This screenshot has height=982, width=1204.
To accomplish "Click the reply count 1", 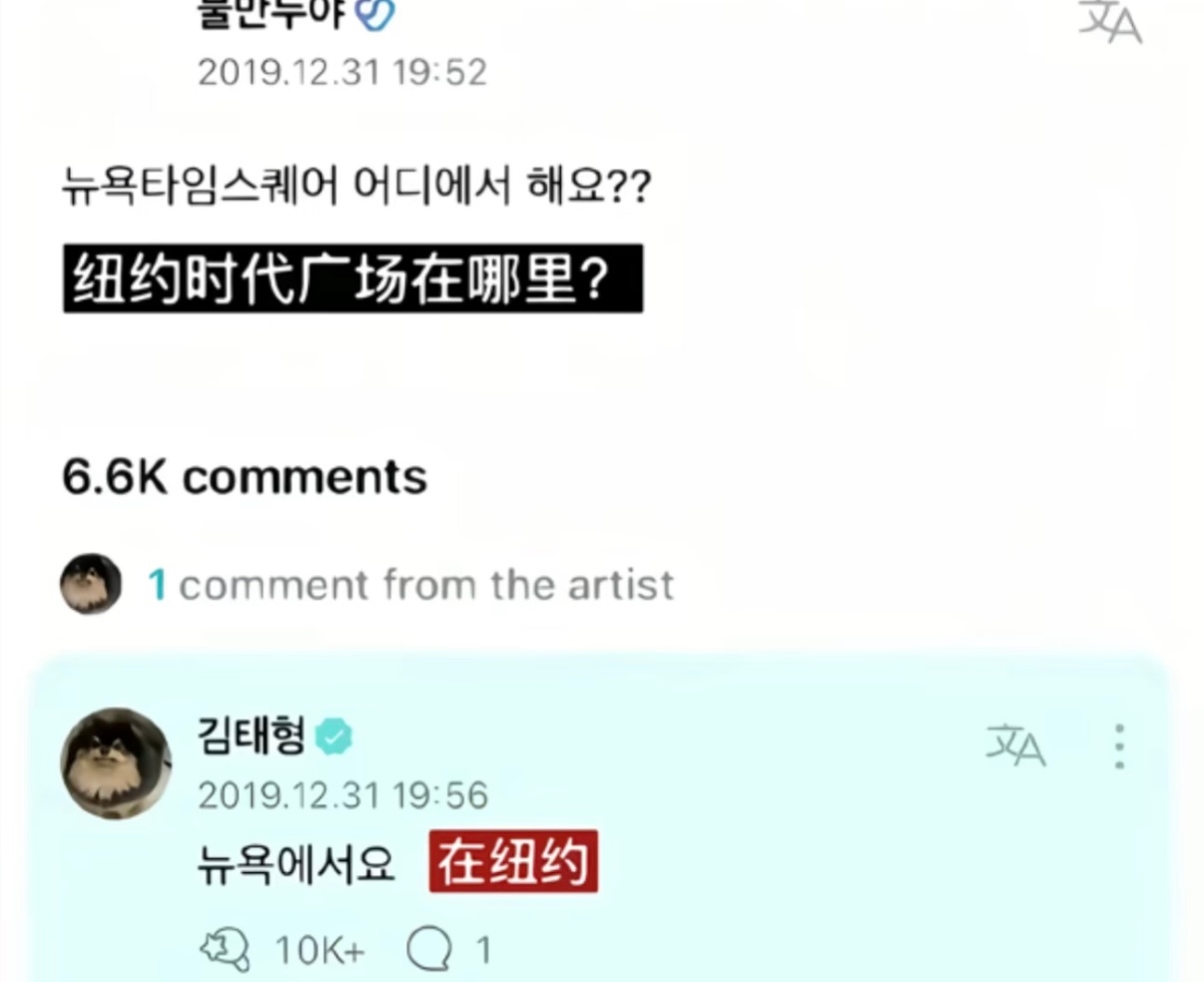I will point(483,950).
